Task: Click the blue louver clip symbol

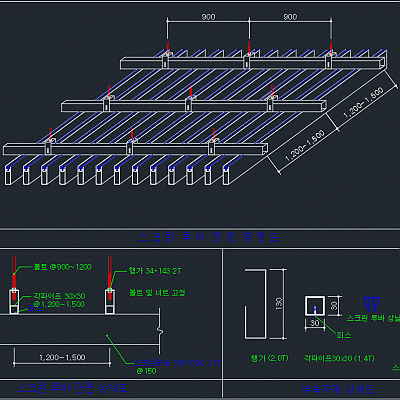Action: (x=371, y=304)
